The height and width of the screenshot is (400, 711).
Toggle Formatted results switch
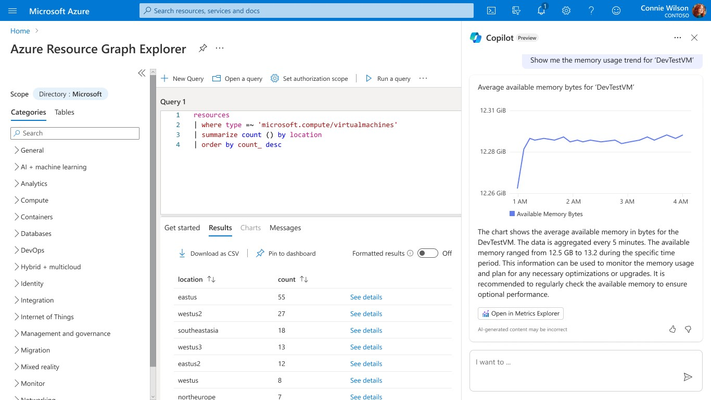coord(428,253)
